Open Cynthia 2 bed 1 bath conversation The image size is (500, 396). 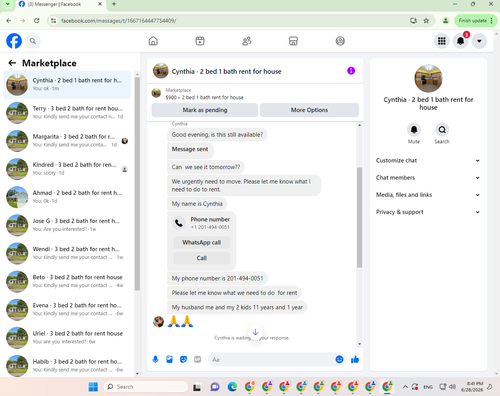click(x=67, y=84)
